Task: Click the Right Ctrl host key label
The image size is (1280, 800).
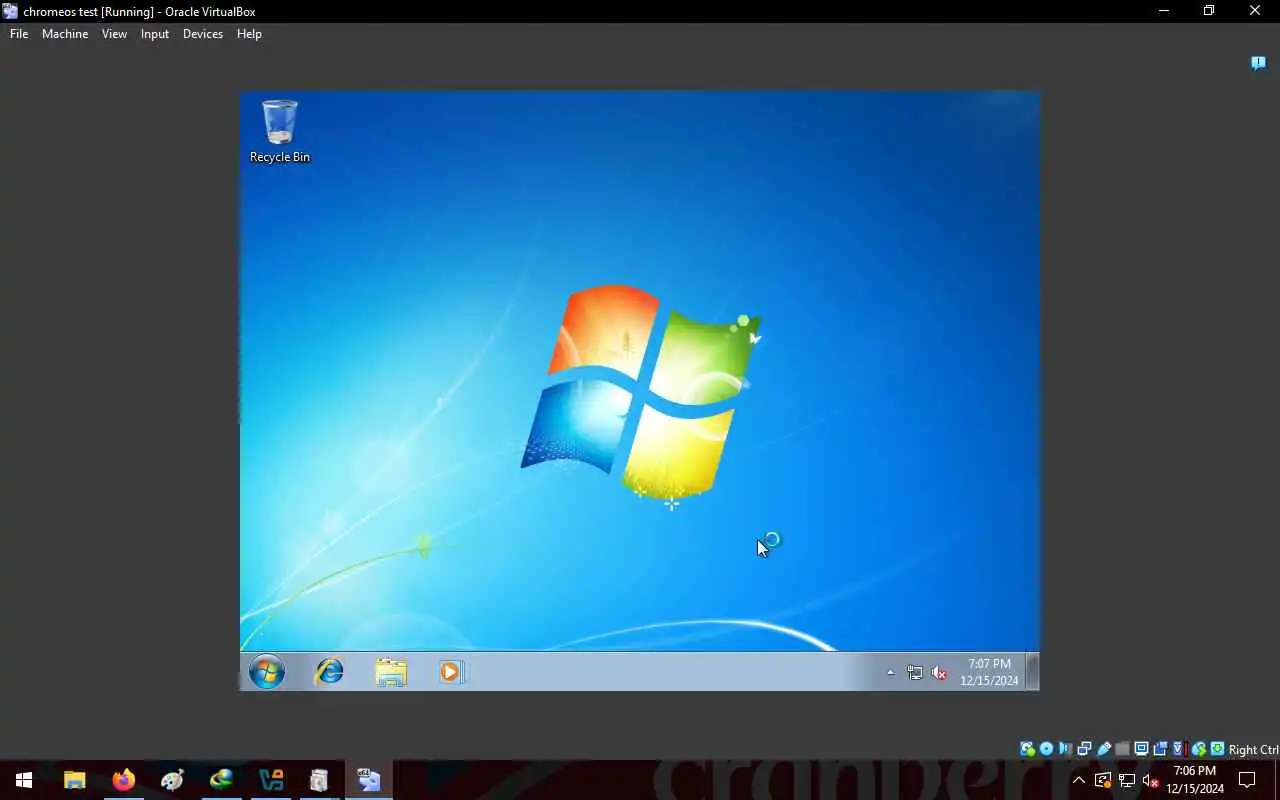Action: click(1254, 750)
